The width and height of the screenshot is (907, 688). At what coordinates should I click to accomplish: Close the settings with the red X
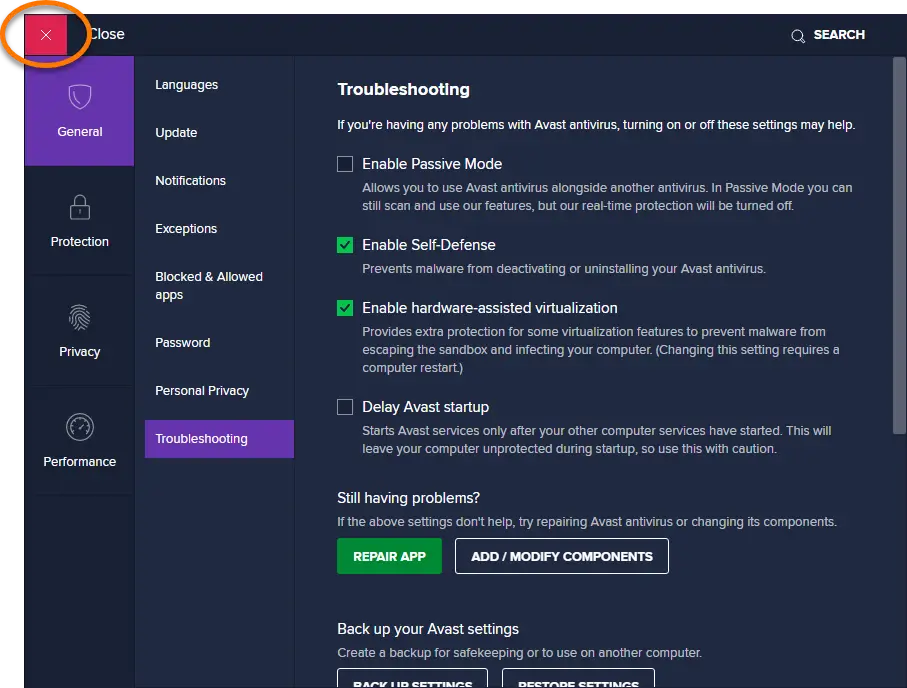pos(46,35)
